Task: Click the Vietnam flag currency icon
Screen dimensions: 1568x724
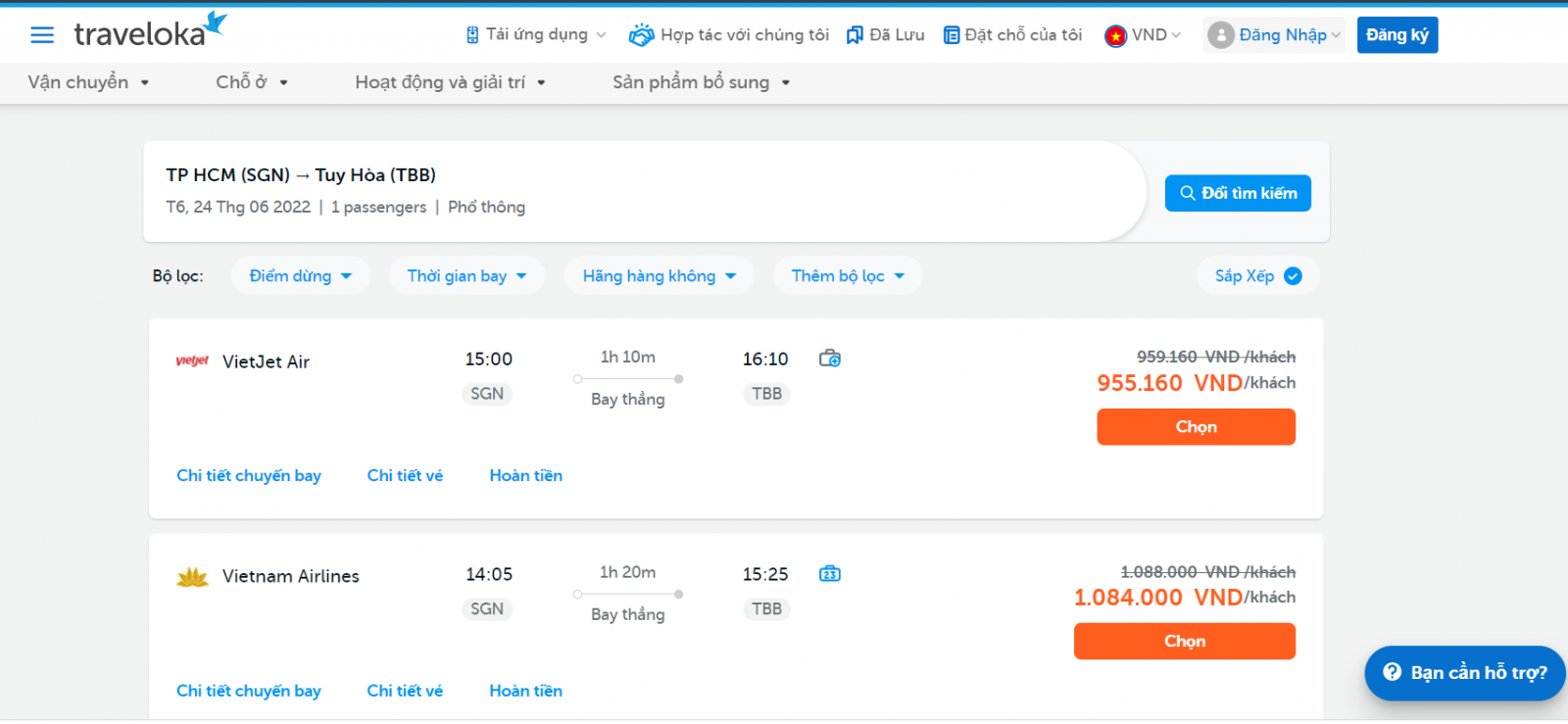Action: (1115, 36)
